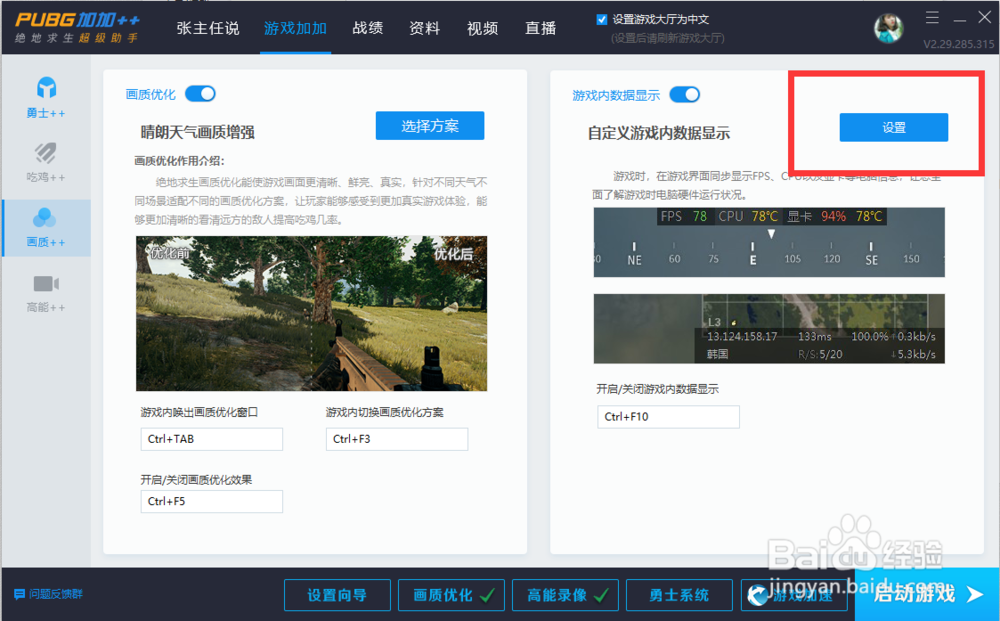Click 开启/关闭游戏内数据显示 label

click(658, 389)
